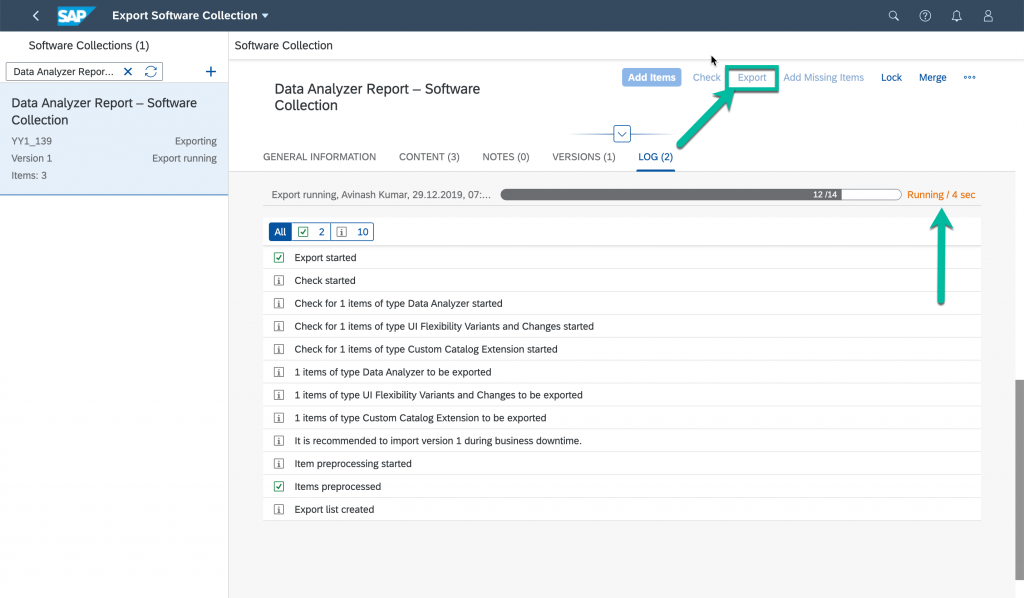Click the SAP logo
Image resolution: width=1024 pixels, height=598 pixels.
pyautogui.click(x=76, y=16)
